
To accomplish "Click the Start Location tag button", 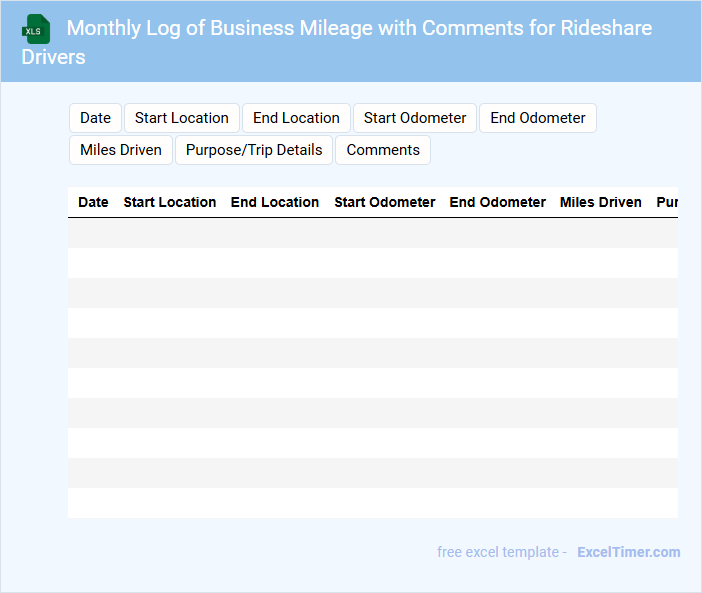I will click(x=182, y=118).
